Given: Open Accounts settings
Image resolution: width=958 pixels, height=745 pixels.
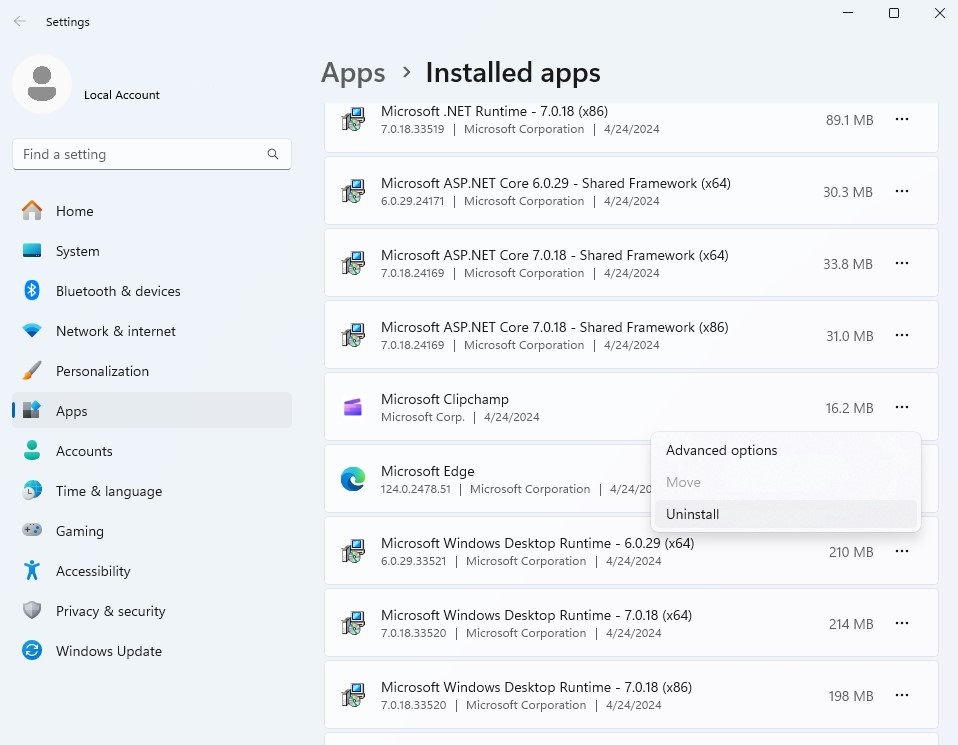Looking at the screenshot, I should 152,451.
